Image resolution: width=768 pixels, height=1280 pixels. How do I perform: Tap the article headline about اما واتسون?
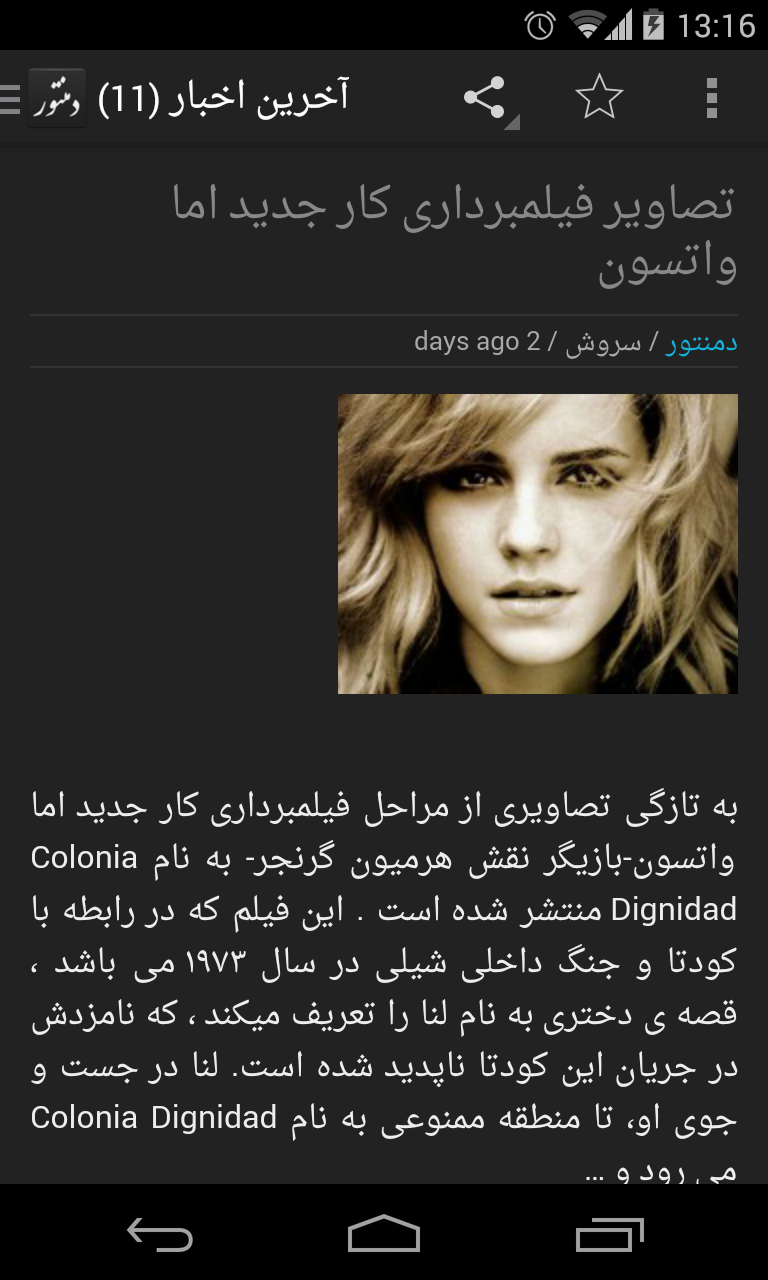[x=455, y=236]
